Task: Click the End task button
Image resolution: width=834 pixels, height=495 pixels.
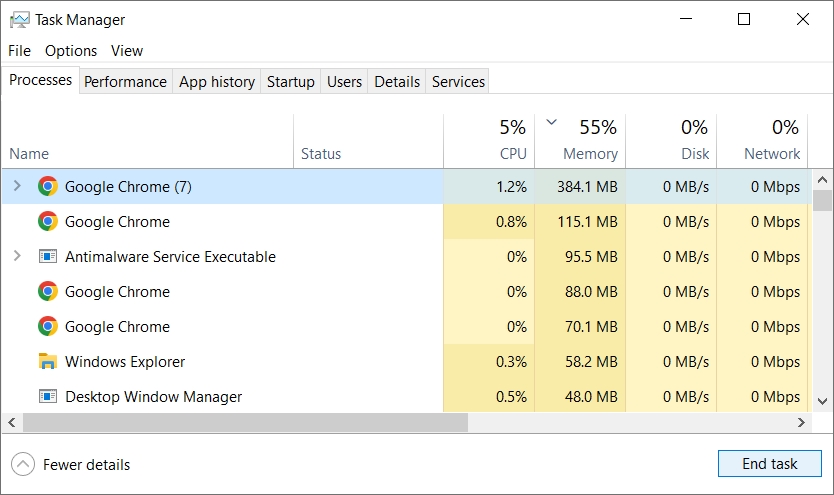Action: point(770,464)
